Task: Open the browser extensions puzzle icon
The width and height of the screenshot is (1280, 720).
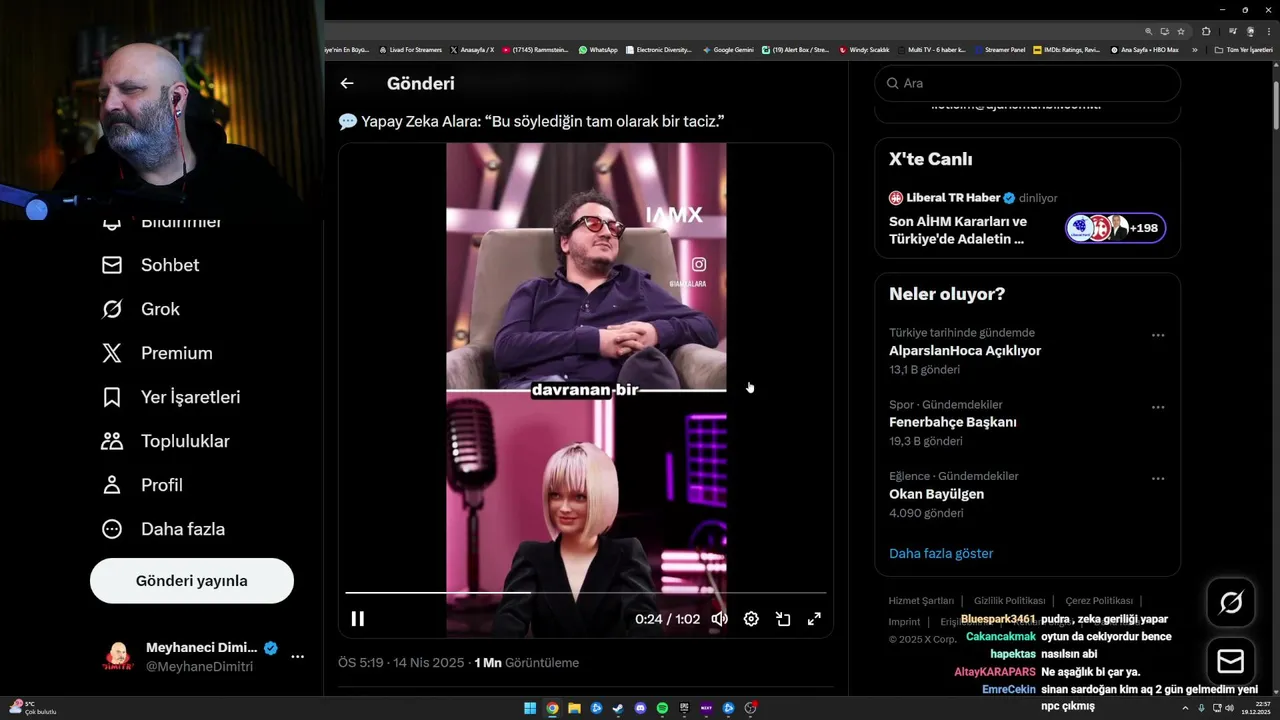Action: coord(1206,31)
